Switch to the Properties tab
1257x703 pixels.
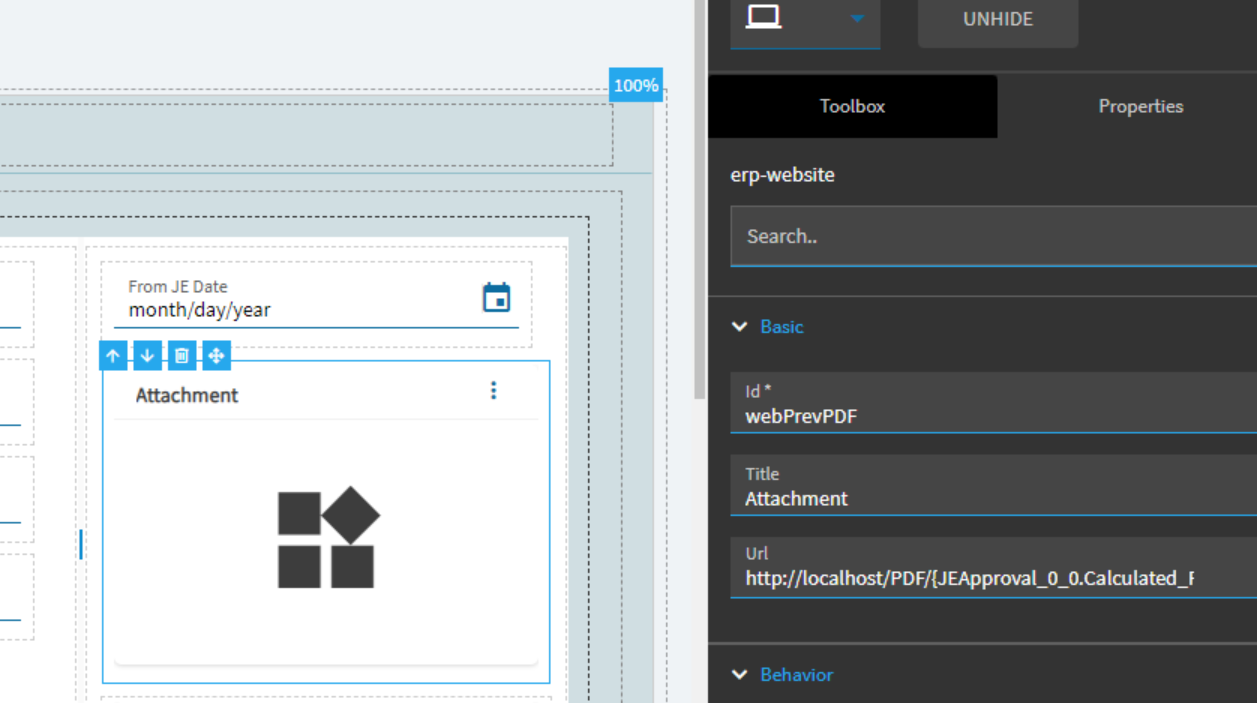point(1140,106)
